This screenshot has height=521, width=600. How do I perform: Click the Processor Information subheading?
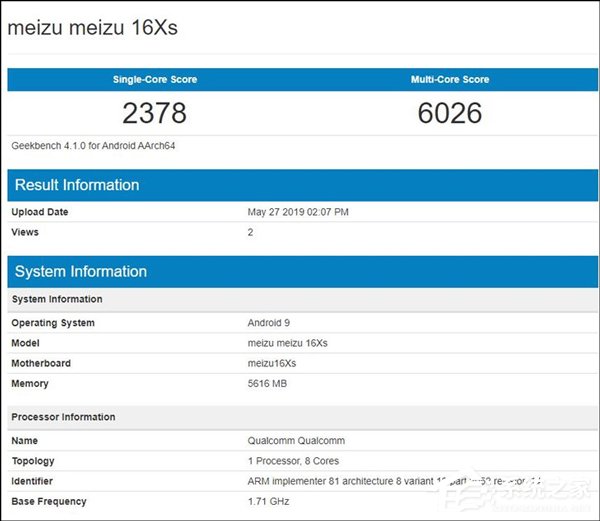pyautogui.click(x=63, y=417)
